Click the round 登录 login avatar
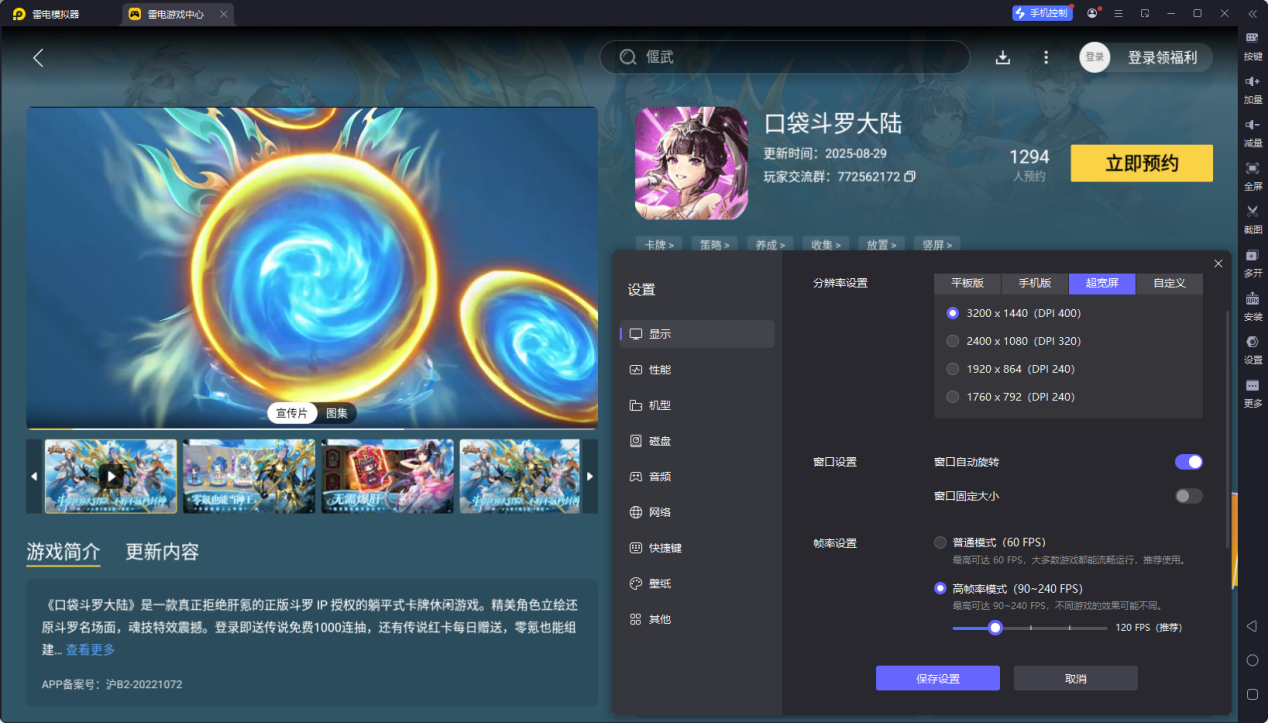The height and width of the screenshot is (723, 1268). [x=1095, y=58]
